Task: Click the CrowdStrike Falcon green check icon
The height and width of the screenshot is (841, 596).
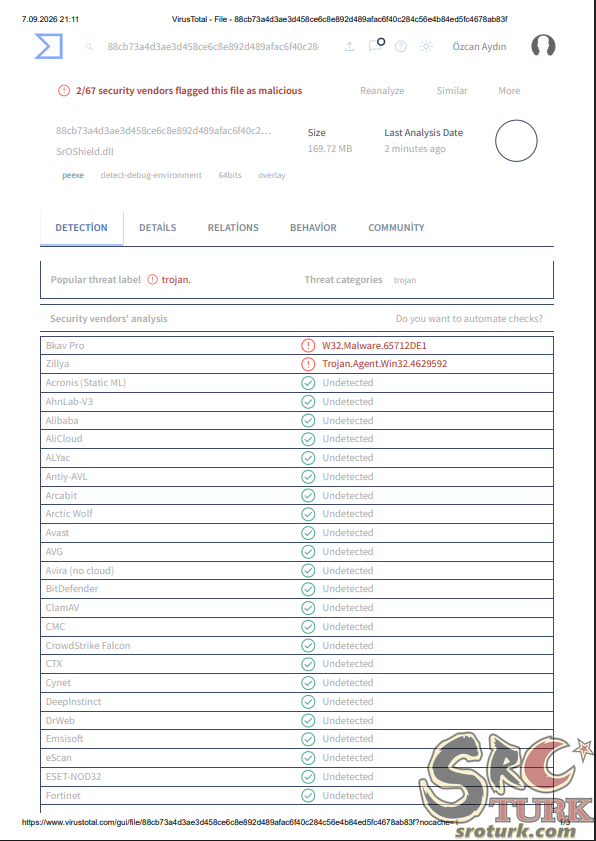Action: (x=308, y=645)
